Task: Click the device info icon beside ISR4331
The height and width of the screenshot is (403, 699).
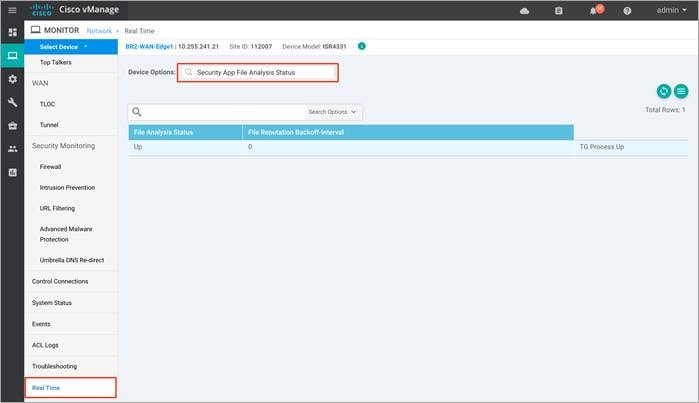Action: pyautogui.click(x=362, y=46)
